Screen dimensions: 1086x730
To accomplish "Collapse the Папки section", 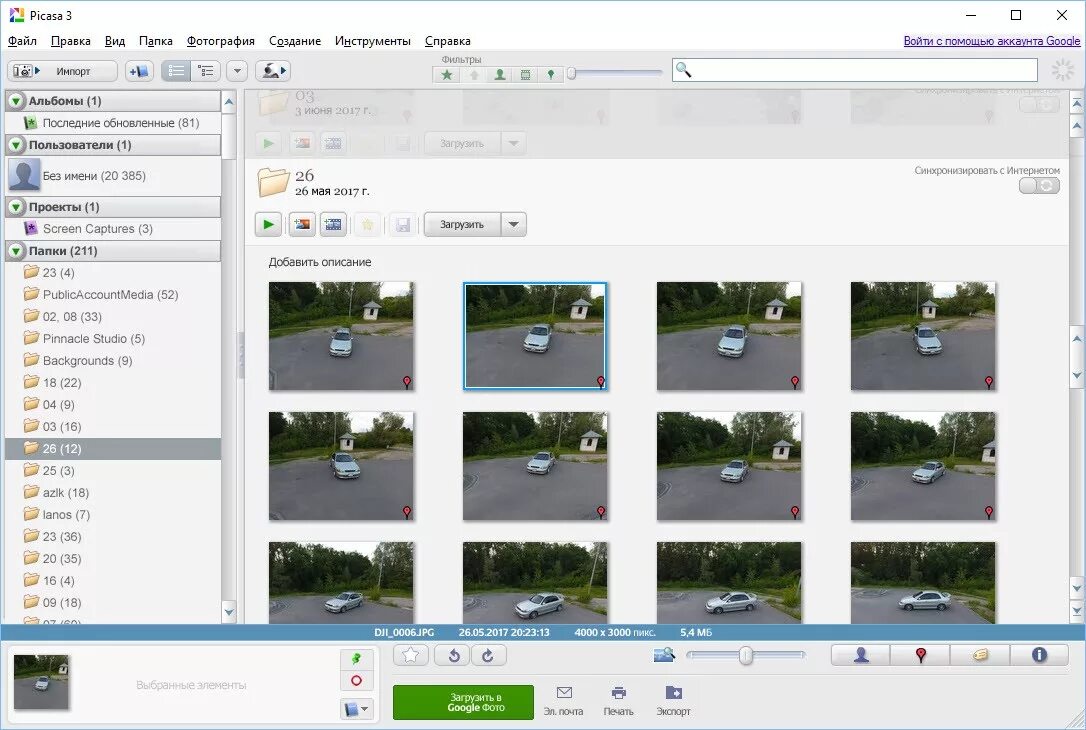I will tap(17, 251).
